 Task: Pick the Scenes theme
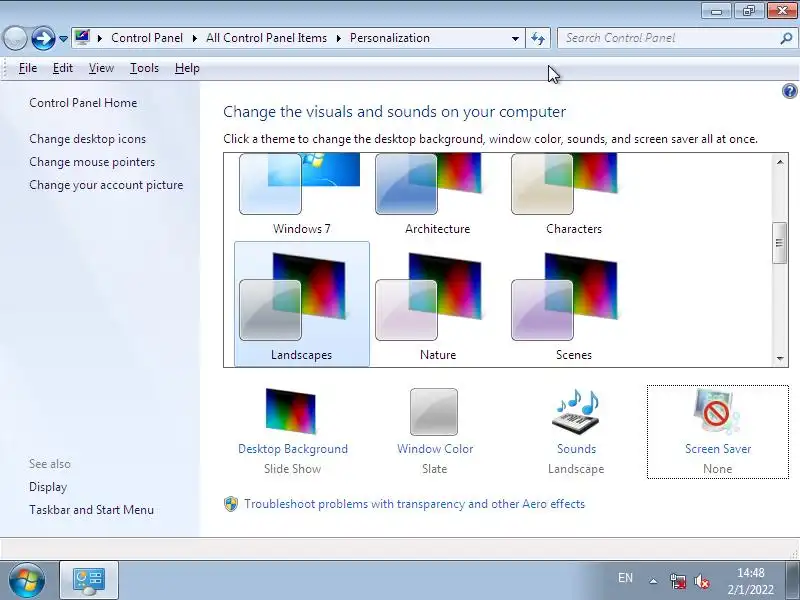573,304
